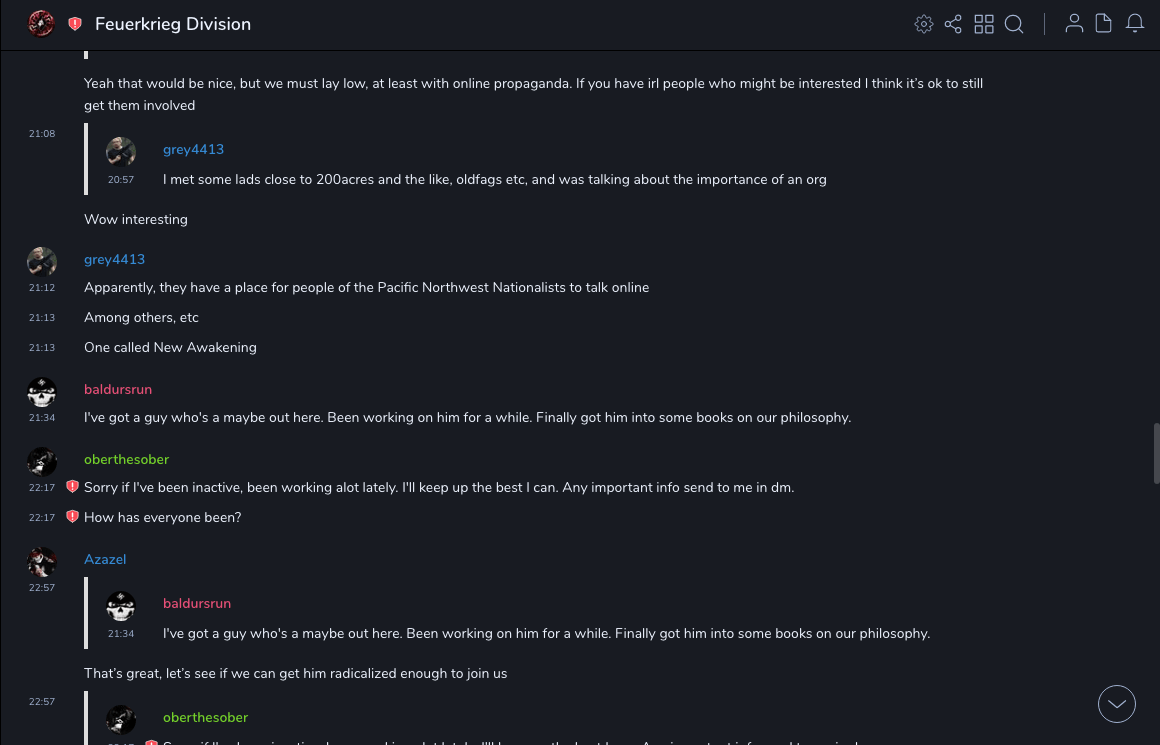Click baldursrun's skull avatar at 21:34
This screenshot has height=745, width=1160.
(x=42, y=392)
